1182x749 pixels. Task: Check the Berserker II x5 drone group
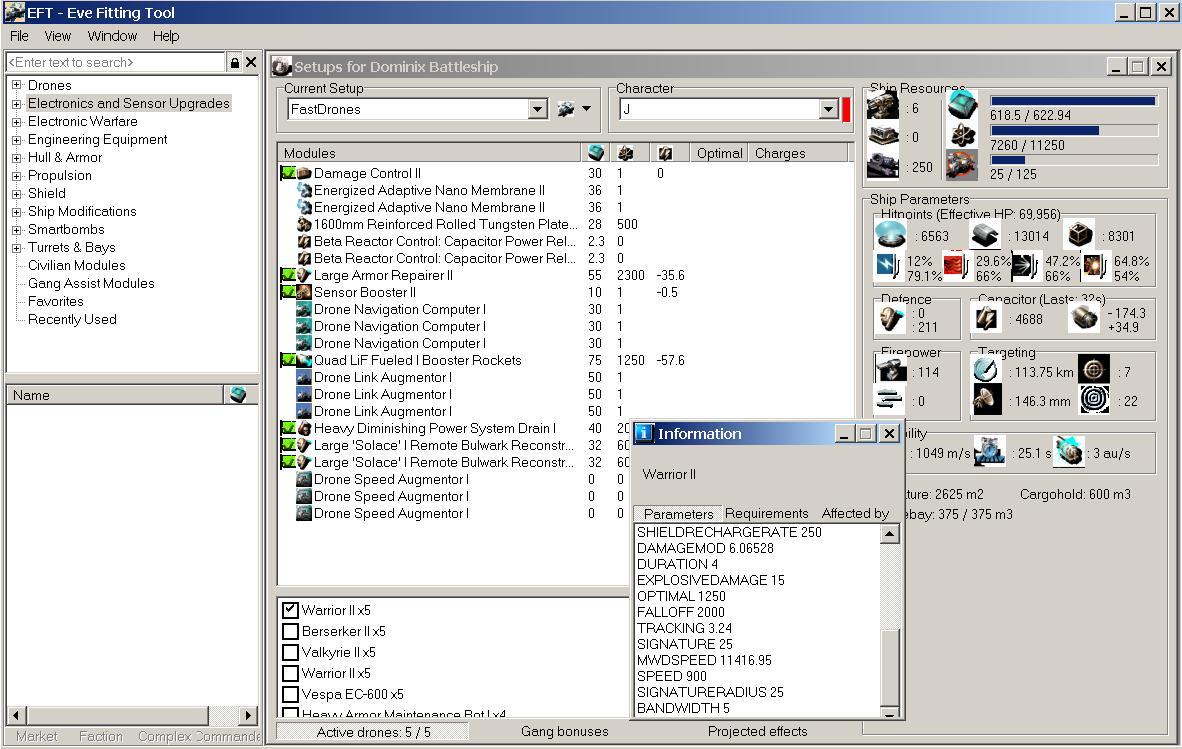tap(290, 631)
